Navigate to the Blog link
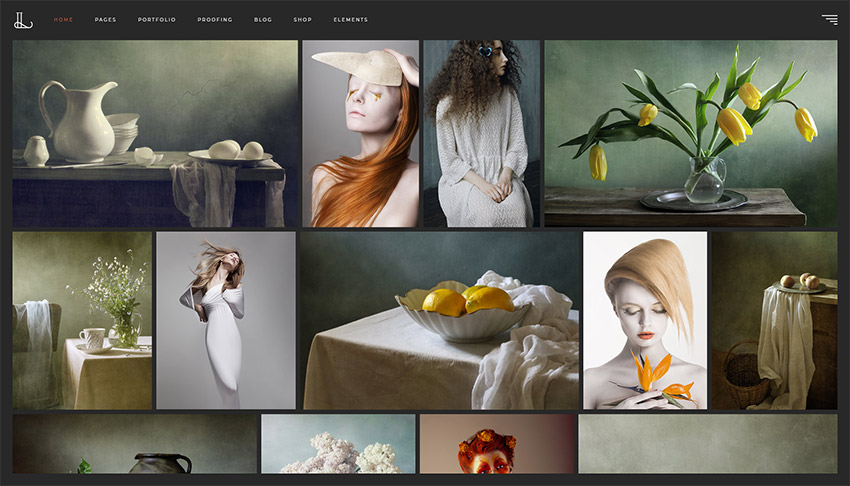The width and height of the screenshot is (850, 486). click(x=263, y=20)
